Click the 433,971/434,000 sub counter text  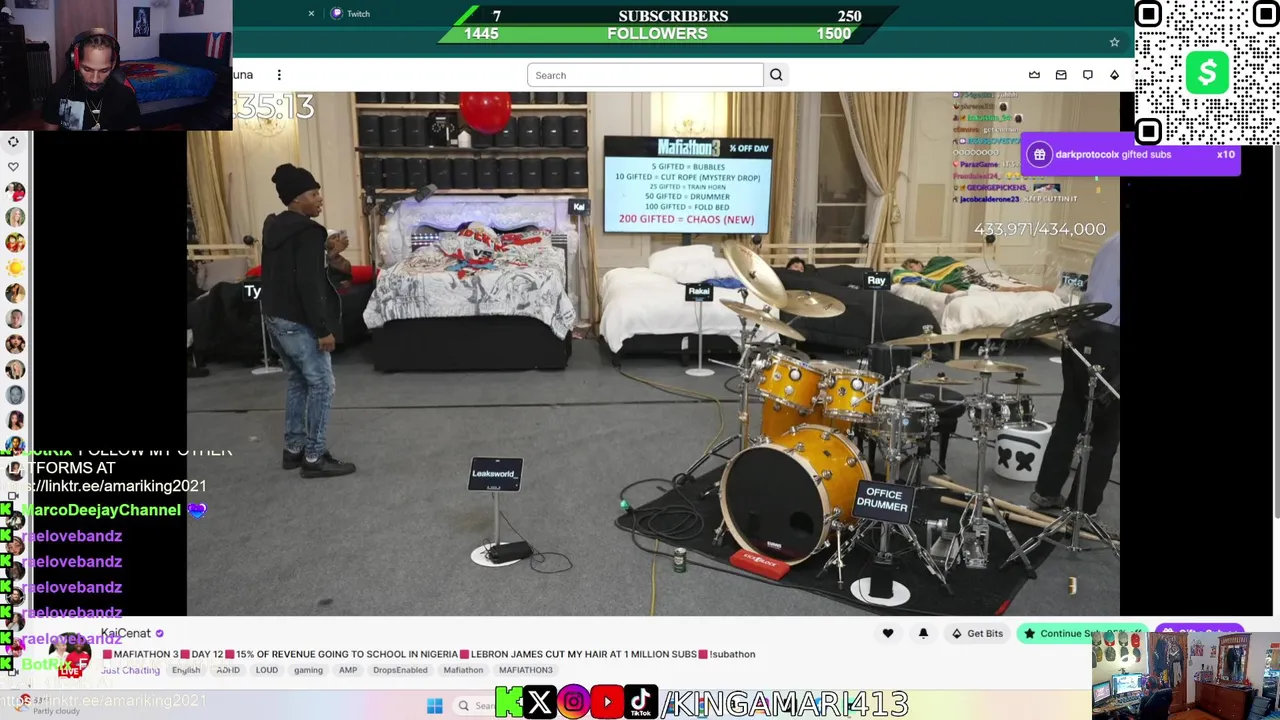click(1040, 229)
